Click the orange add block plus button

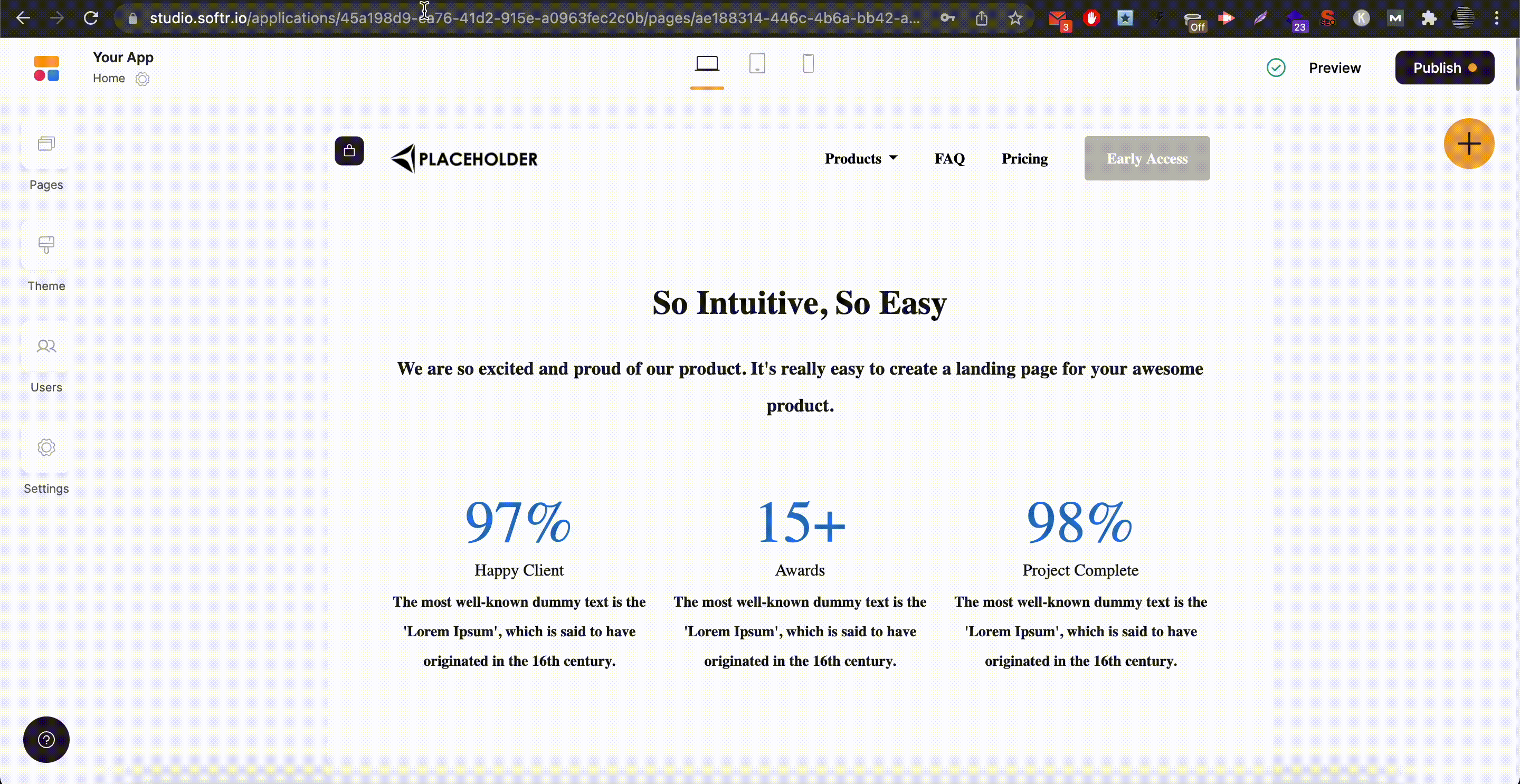1468,144
